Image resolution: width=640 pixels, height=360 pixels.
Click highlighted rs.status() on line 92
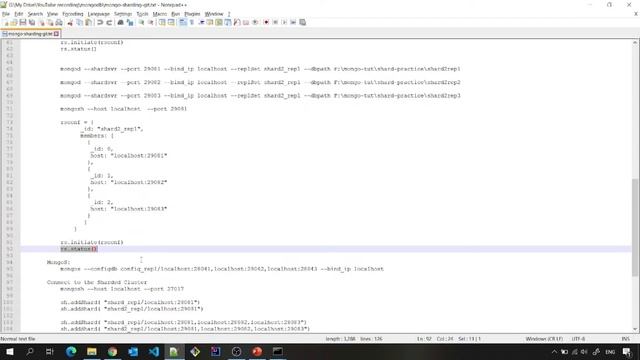[x=79, y=249]
